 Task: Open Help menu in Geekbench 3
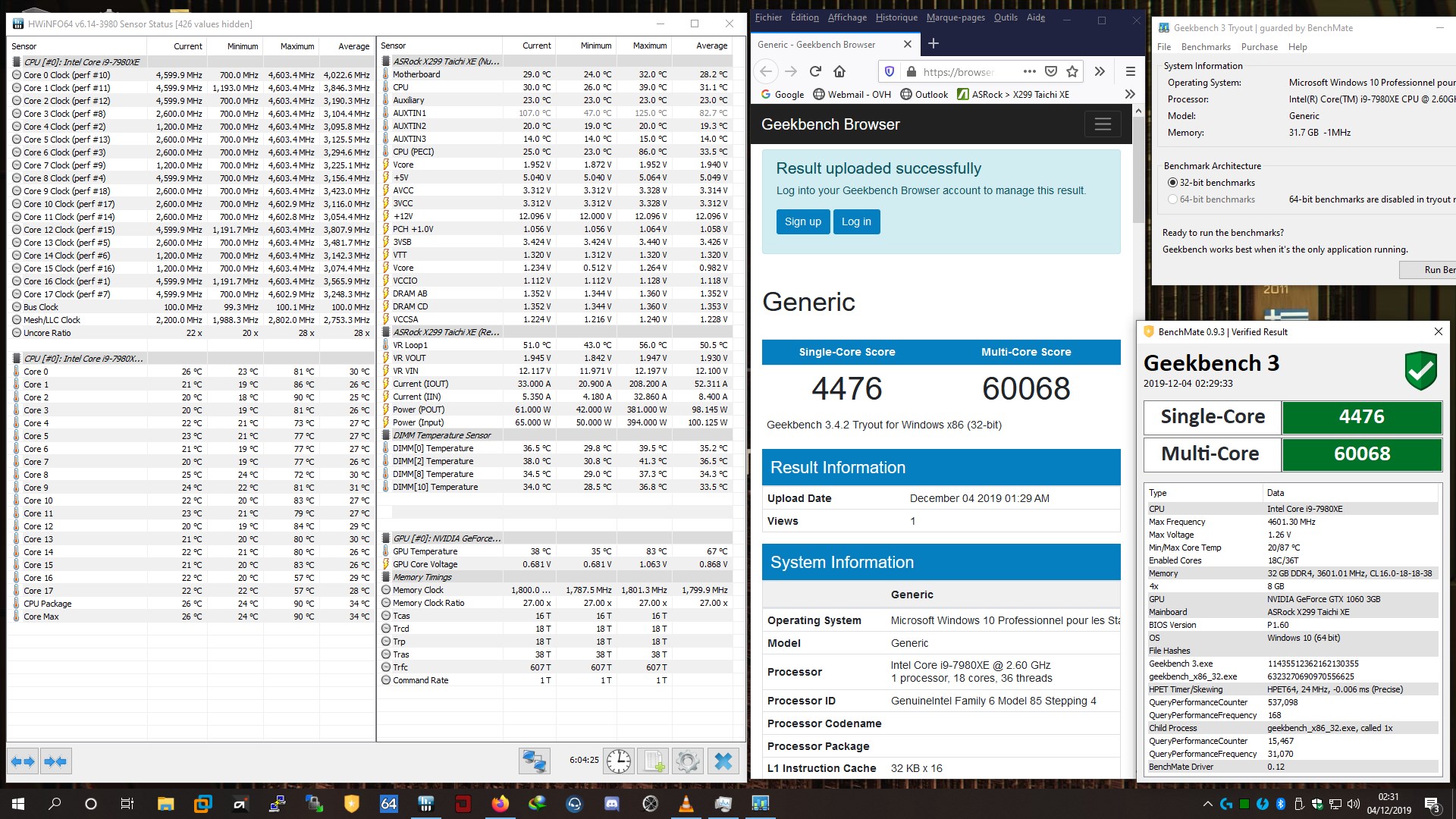(1298, 47)
